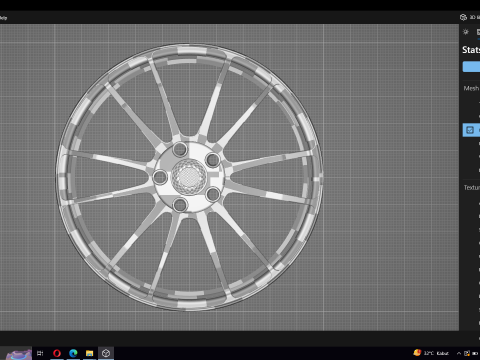The image size is (480, 360).
Task: Open Task View from the taskbar
Action: pos(40,353)
